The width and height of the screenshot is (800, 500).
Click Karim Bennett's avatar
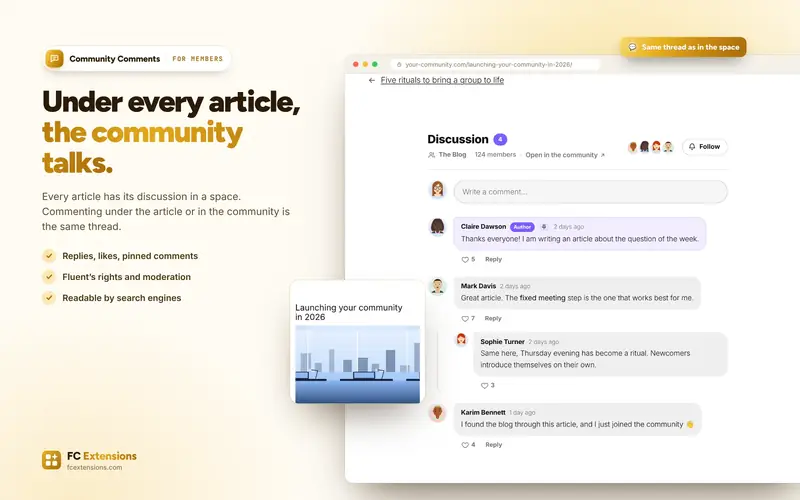click(x=437, y=412)
